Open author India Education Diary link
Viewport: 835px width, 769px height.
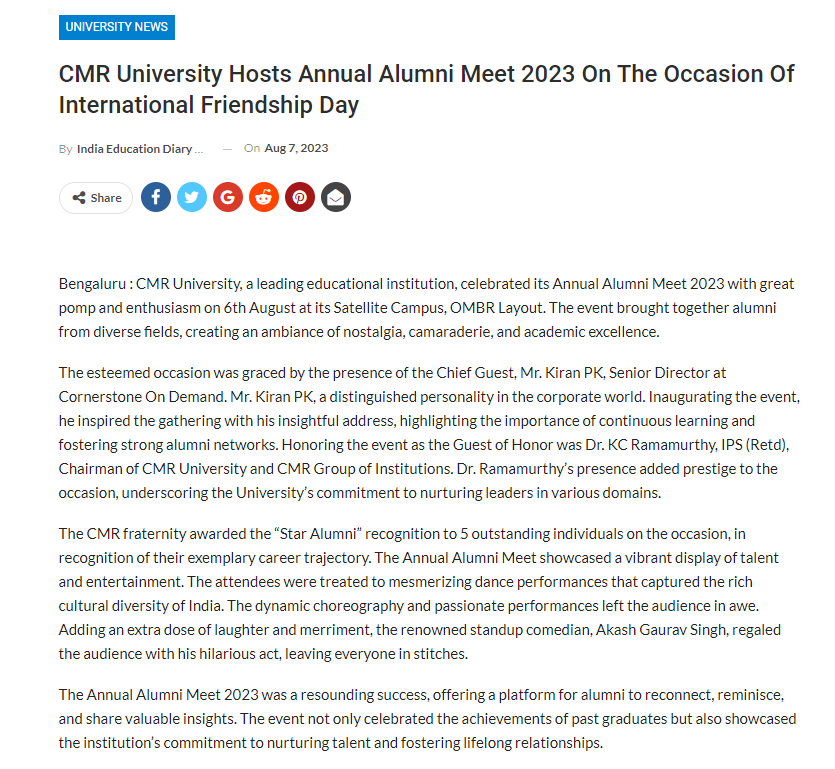[140, 149]
